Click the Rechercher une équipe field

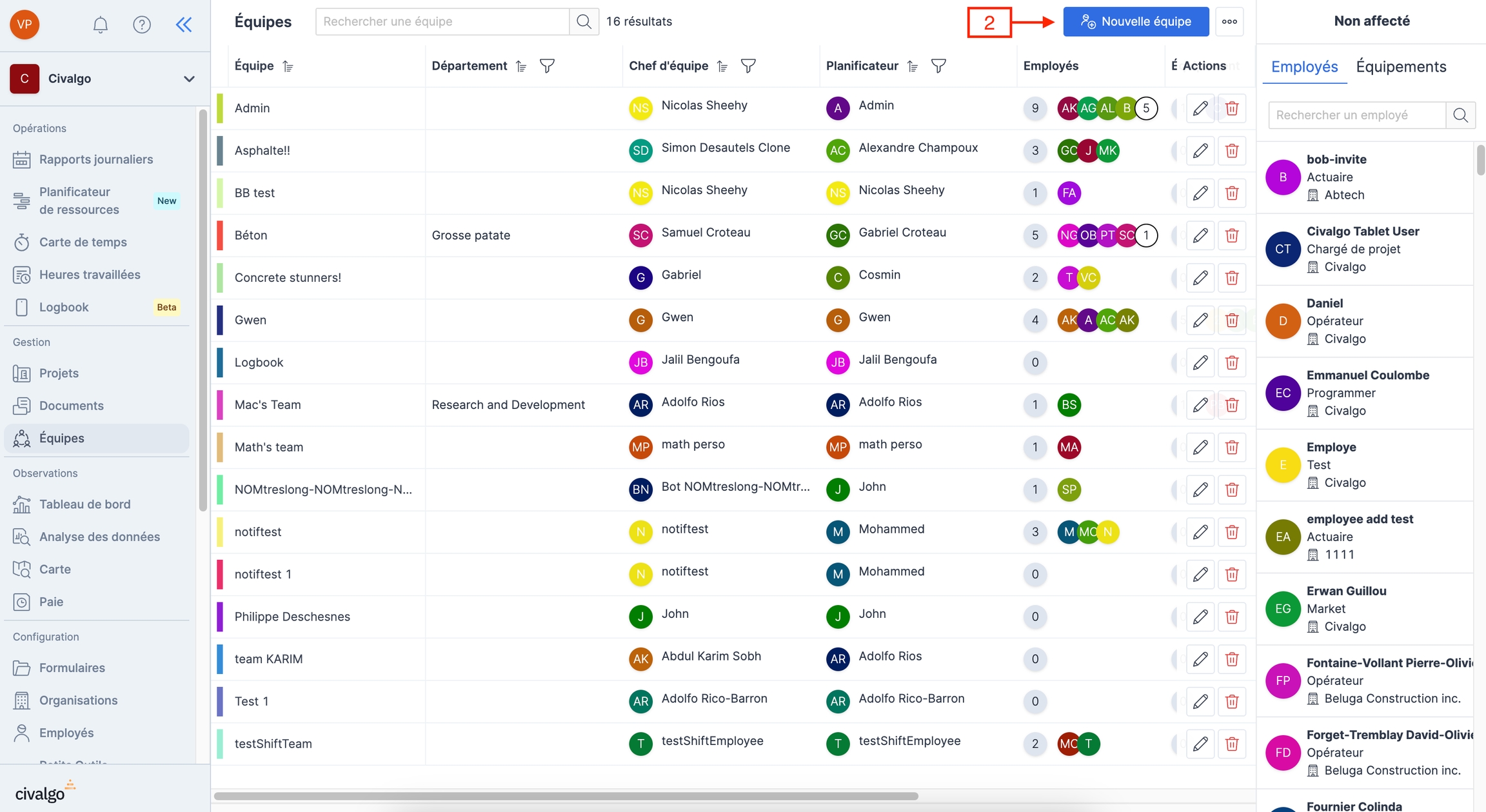point(442,21)
